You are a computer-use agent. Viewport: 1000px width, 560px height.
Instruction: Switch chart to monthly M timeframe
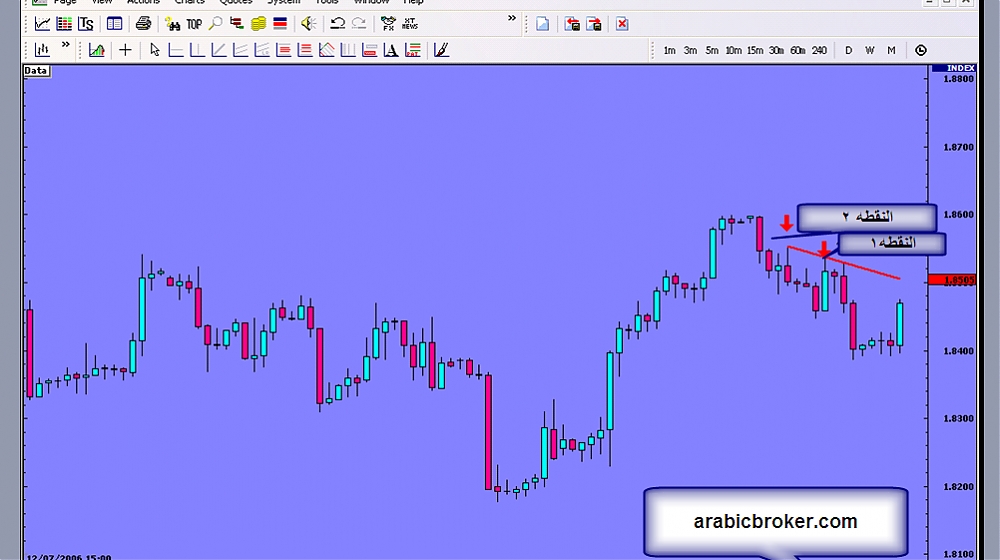[891, 50]
